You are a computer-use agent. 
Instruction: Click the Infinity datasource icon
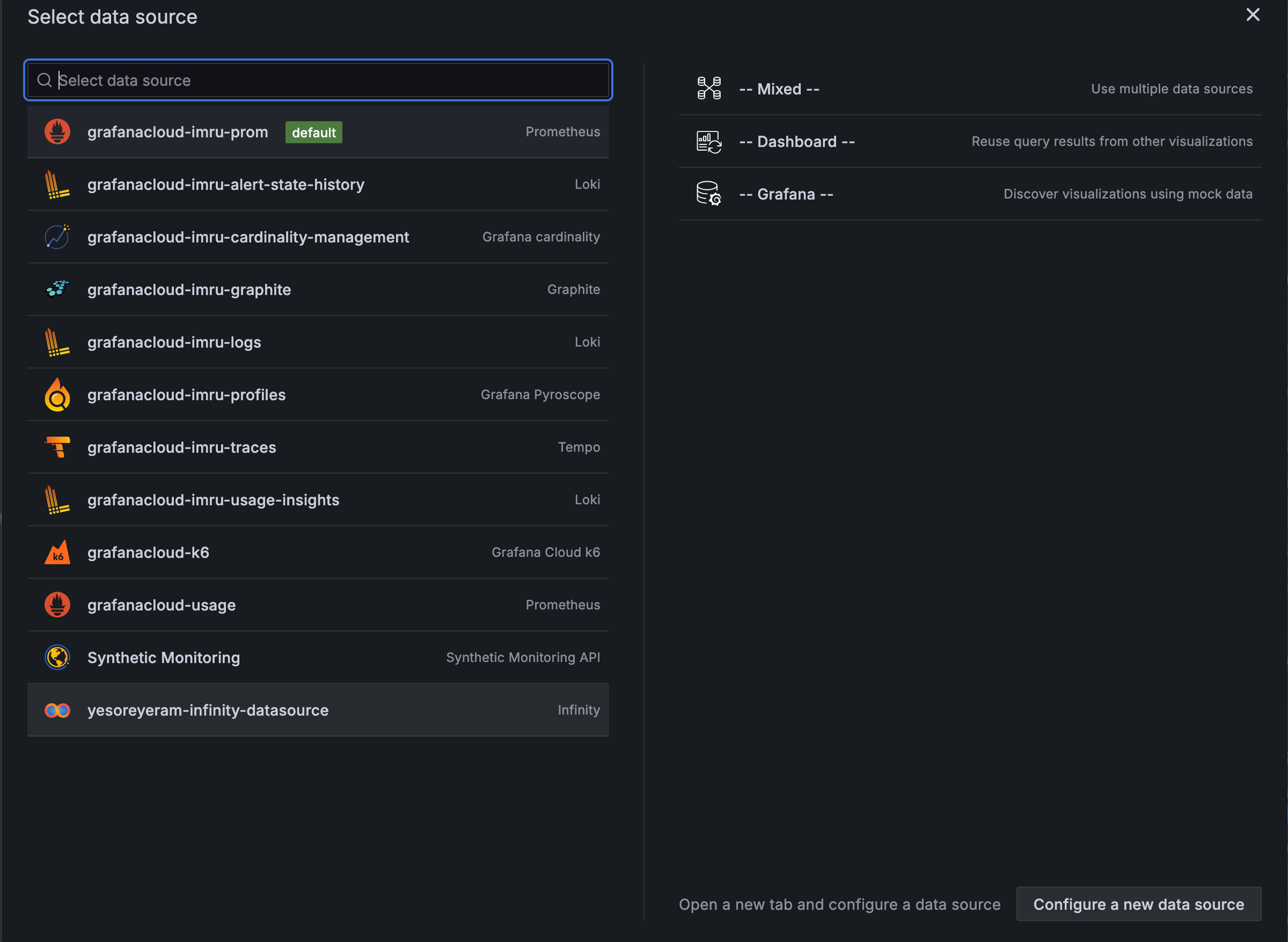click(57, 710)
